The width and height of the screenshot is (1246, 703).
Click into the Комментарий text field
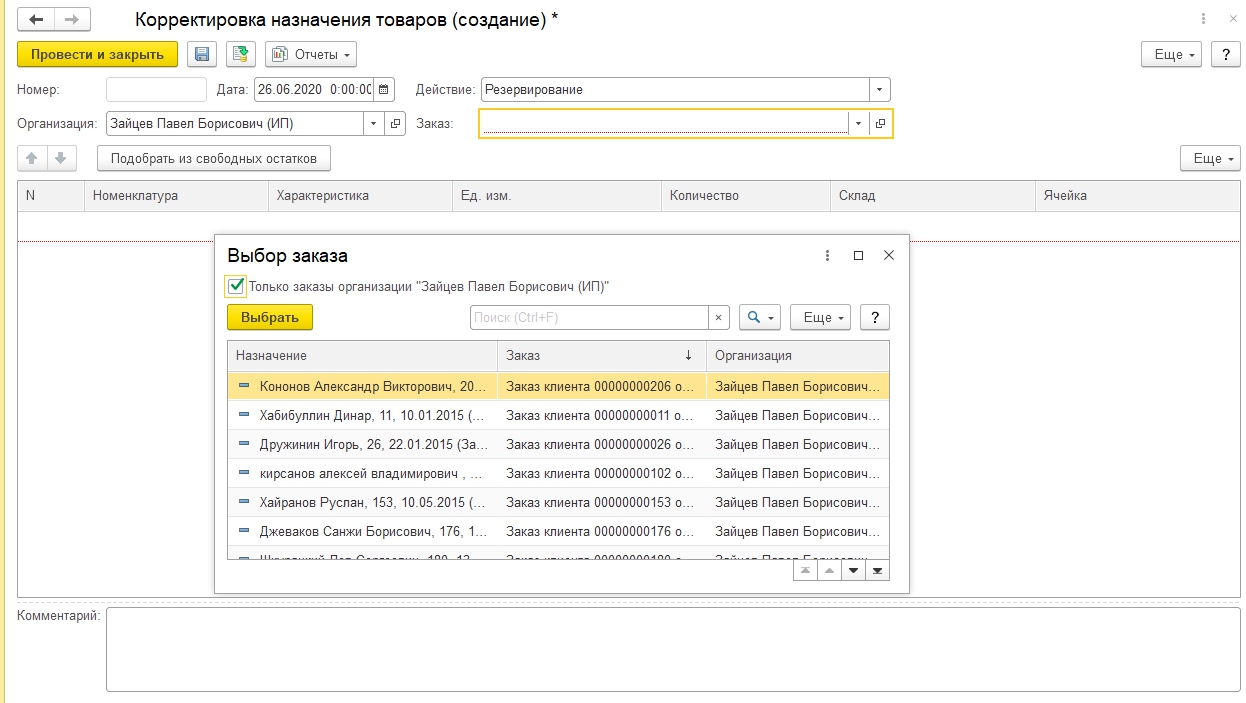672,649
